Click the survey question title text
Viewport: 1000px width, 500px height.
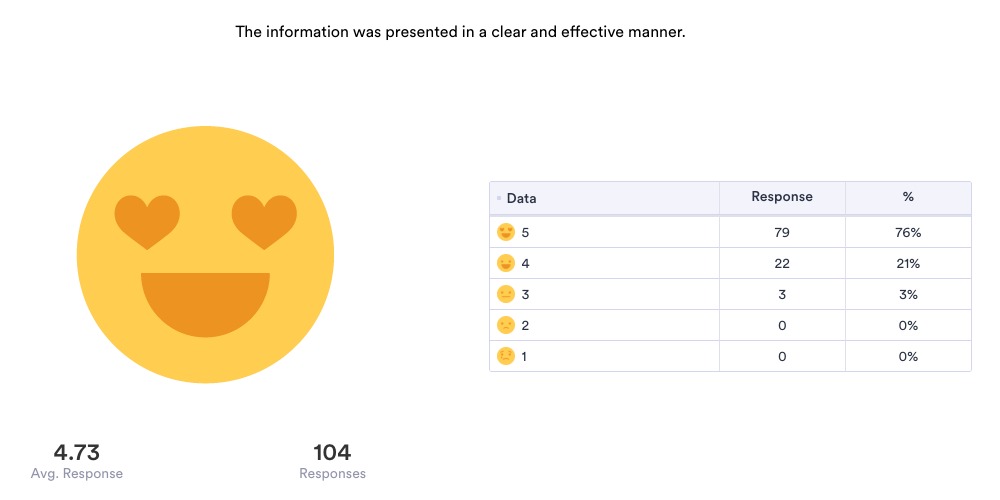pos(460,32)
